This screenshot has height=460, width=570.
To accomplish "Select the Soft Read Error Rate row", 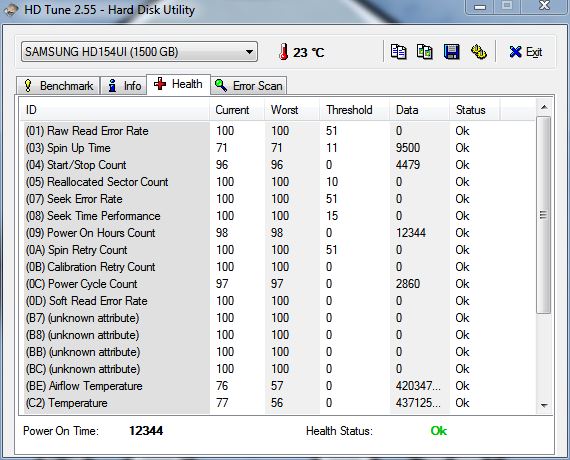I will [278, 301].
